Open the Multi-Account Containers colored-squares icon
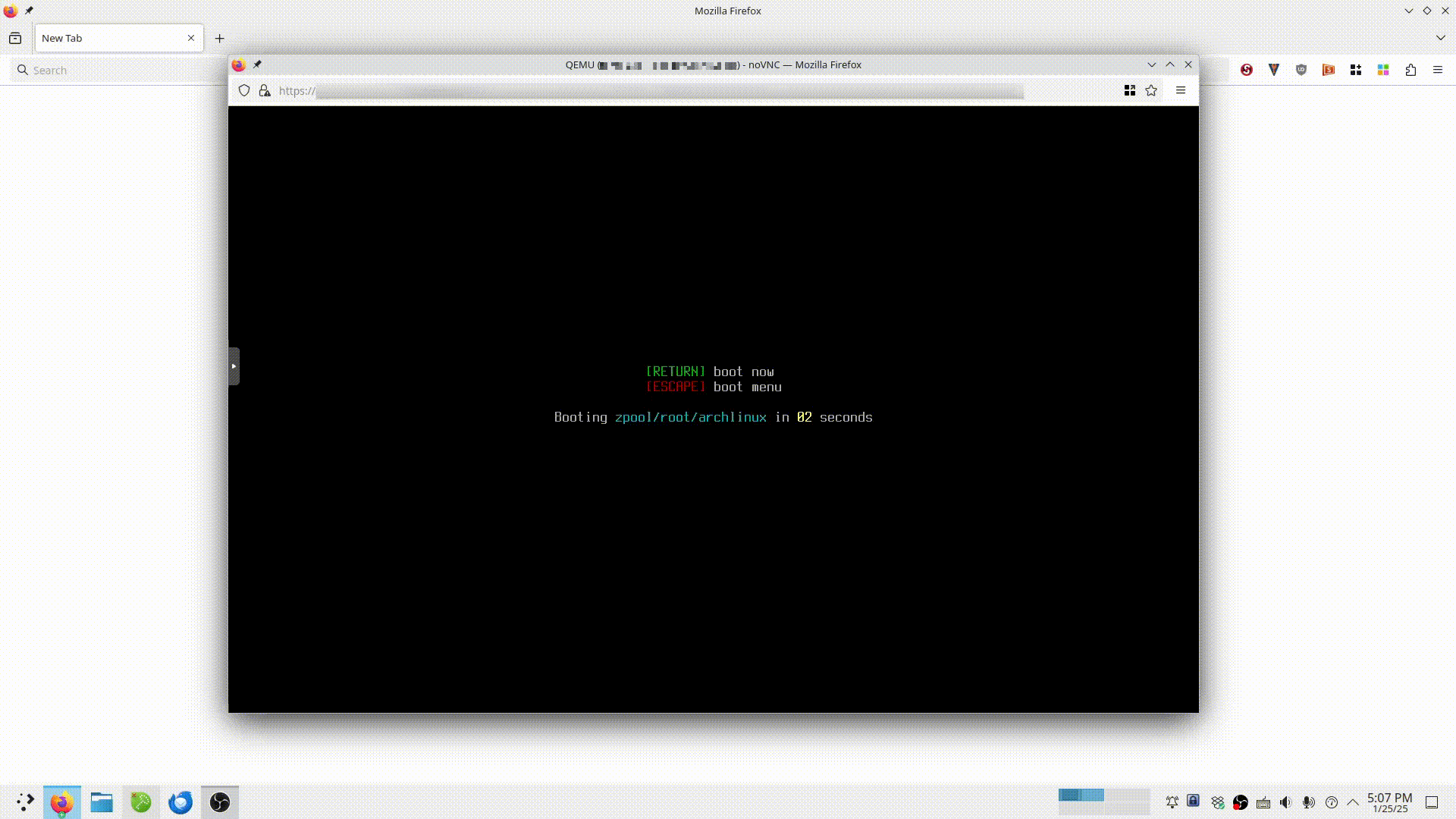The image size is (1456, 819). 1383,70
